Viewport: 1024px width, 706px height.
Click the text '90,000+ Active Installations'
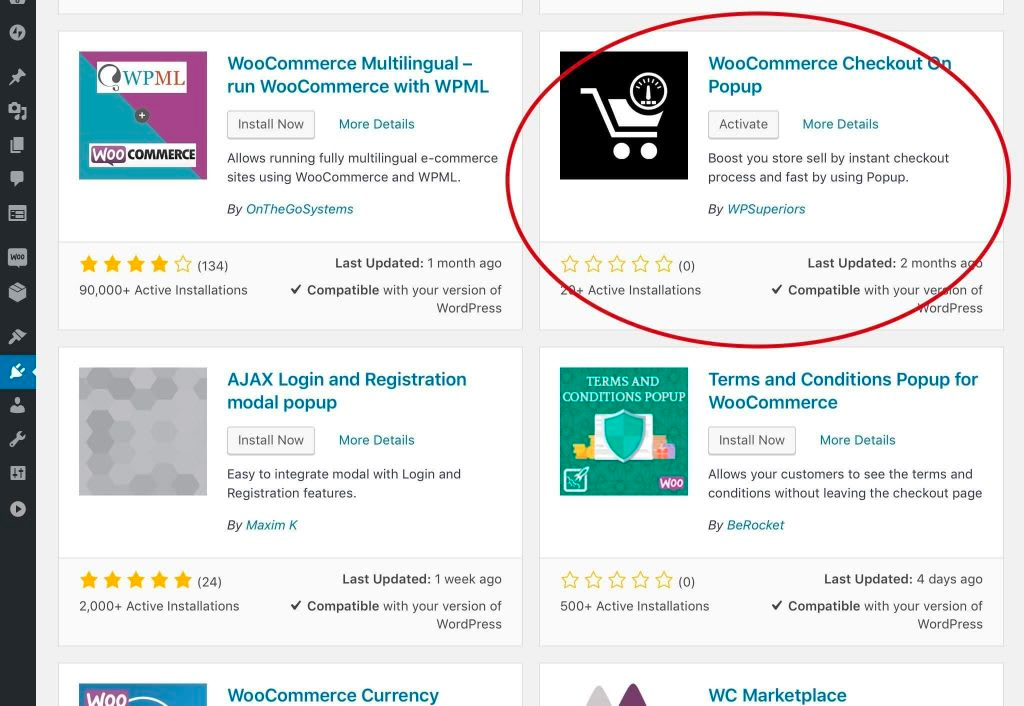coord(163,290)
